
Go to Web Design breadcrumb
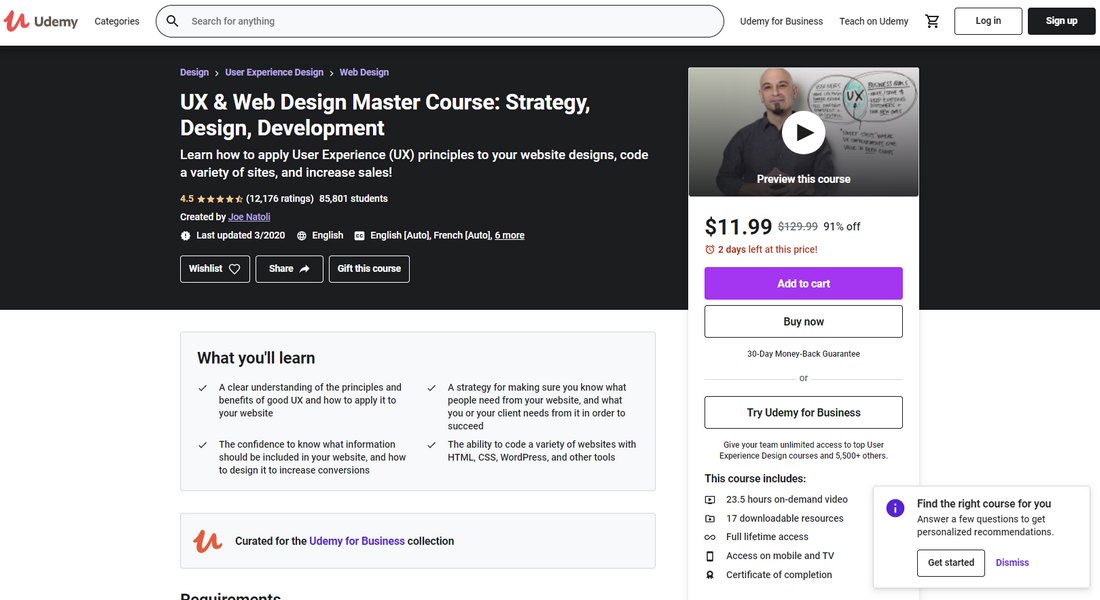pyautogui.click(x=364, y=72)
